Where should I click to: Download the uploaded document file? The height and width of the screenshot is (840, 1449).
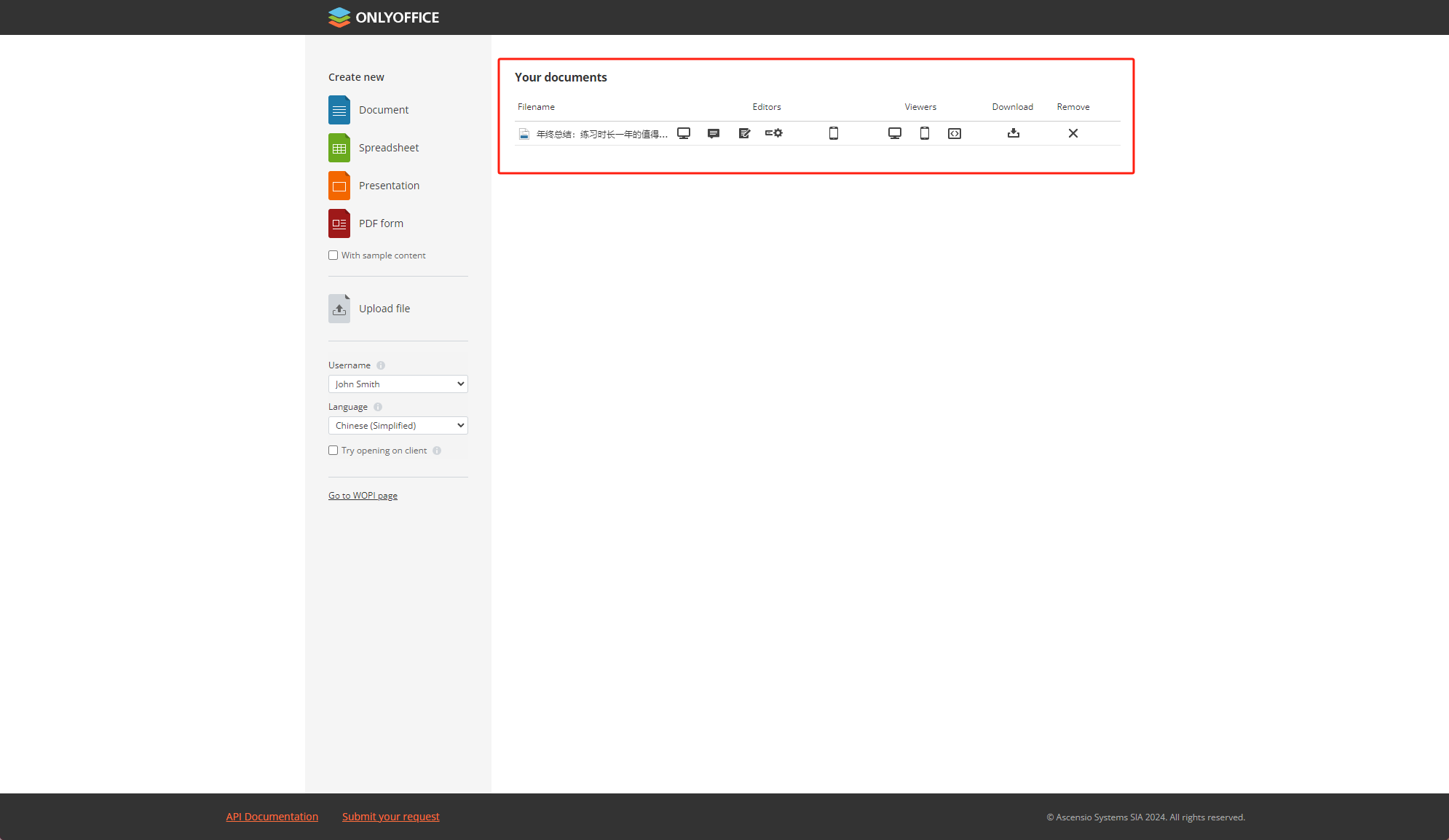pos(1013,132)
